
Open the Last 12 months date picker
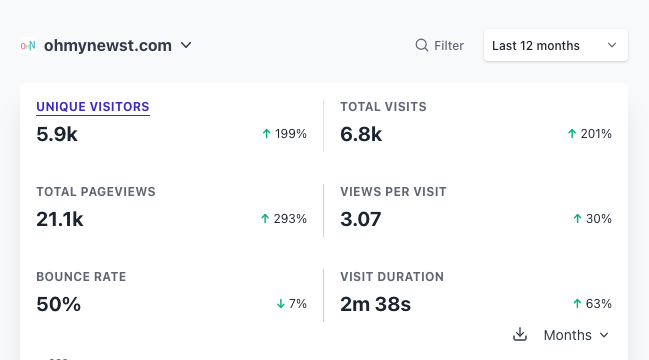click(x=555, y=45)
